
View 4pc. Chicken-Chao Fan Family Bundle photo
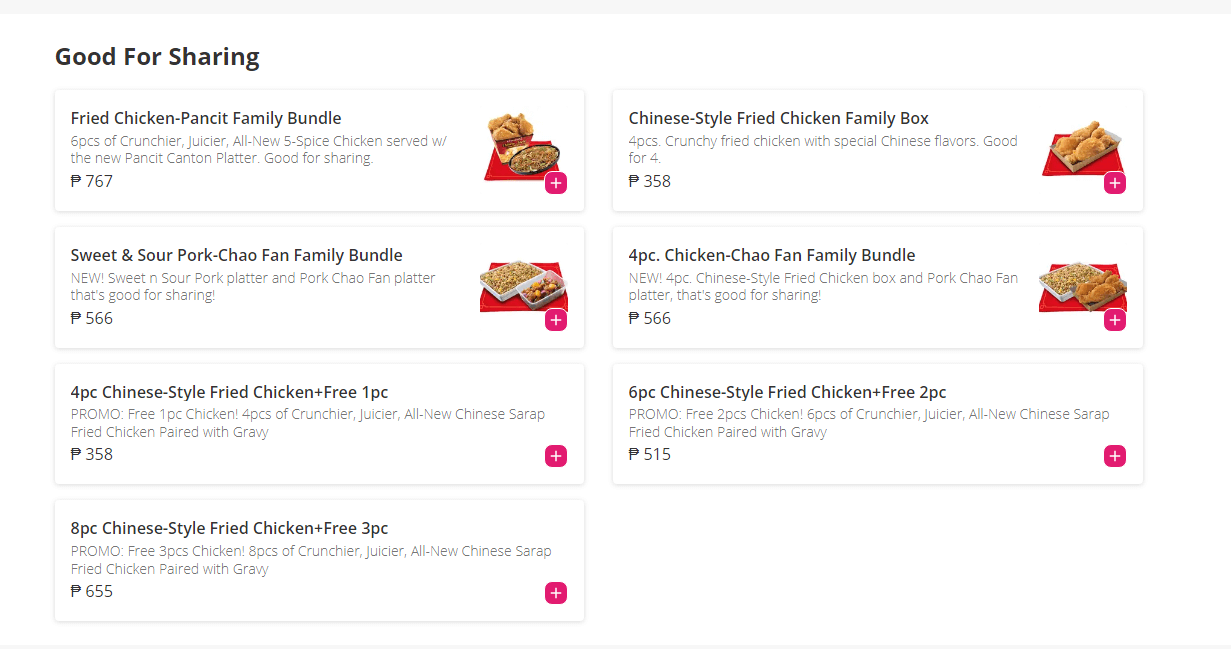1080,285
